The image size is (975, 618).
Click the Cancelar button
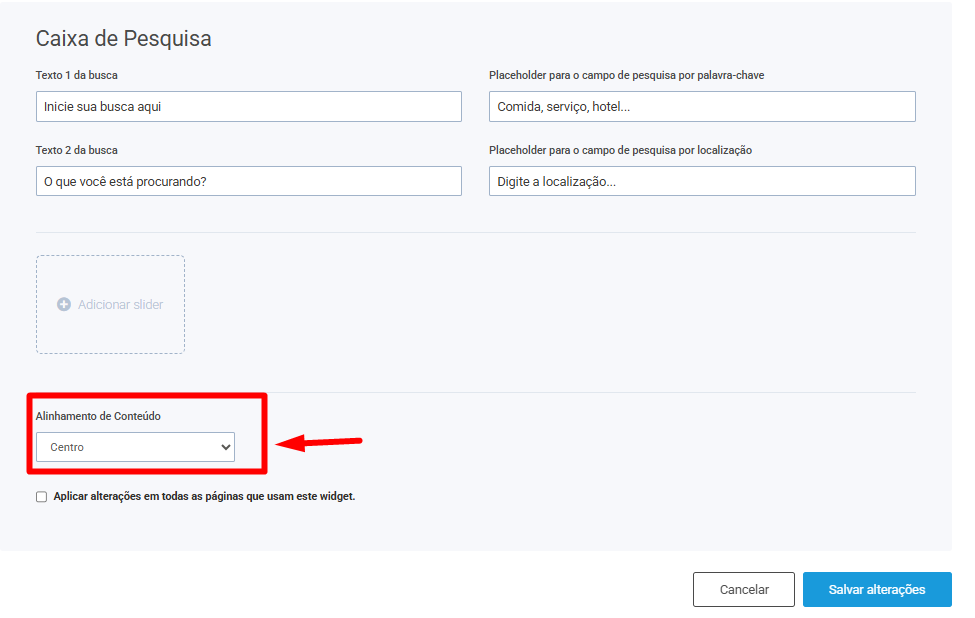point(744,589)
